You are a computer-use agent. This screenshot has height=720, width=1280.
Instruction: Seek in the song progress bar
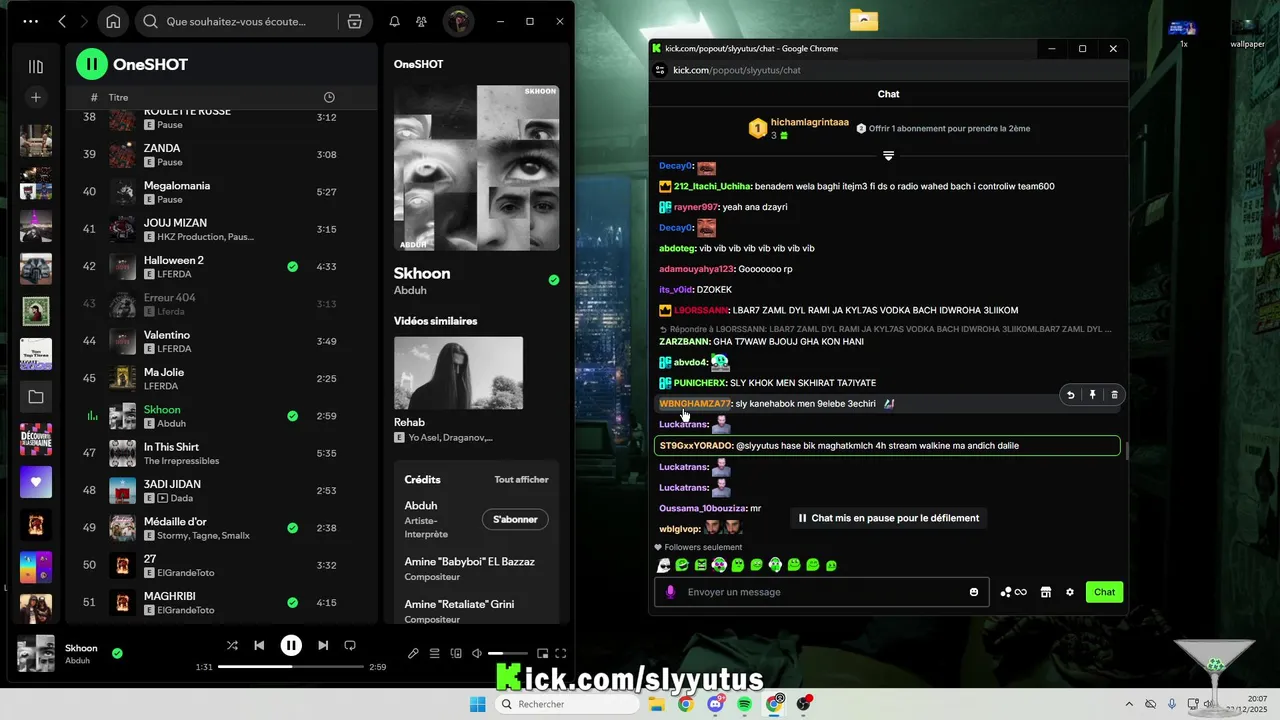pos(291,667)
